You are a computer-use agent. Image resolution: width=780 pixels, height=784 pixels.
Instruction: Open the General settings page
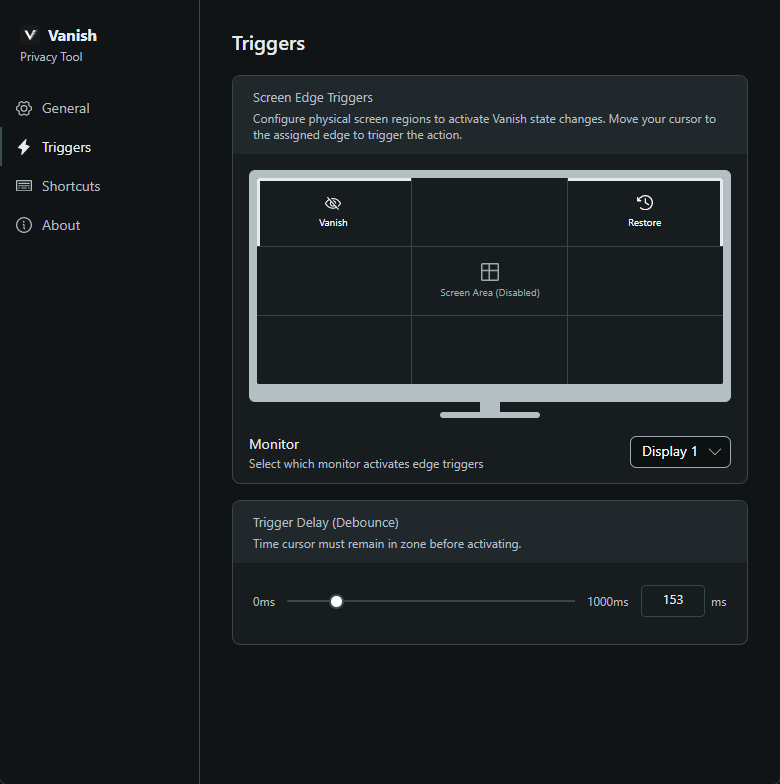coord(100,108)
